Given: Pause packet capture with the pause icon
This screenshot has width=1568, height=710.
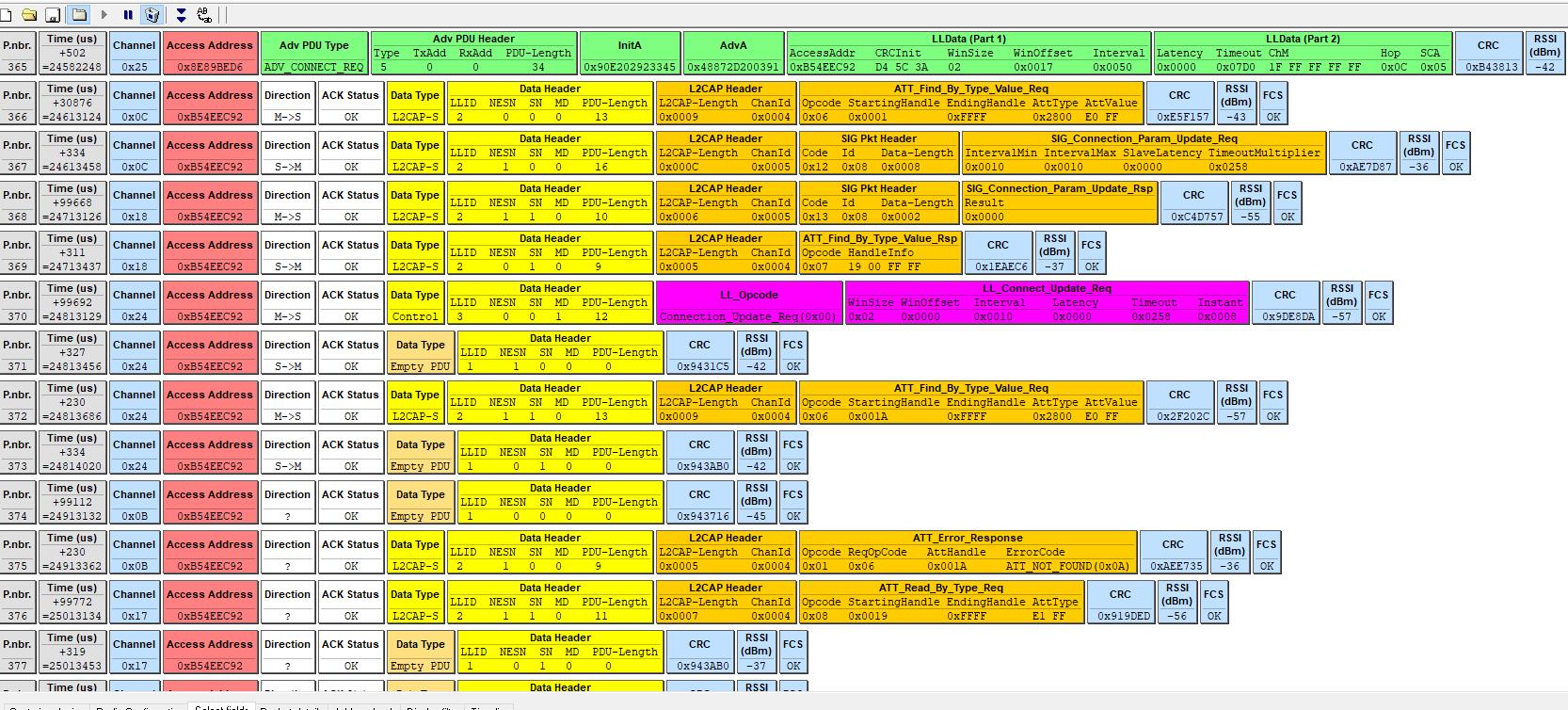Looking at the screenshot, I should tap(128, 15).
